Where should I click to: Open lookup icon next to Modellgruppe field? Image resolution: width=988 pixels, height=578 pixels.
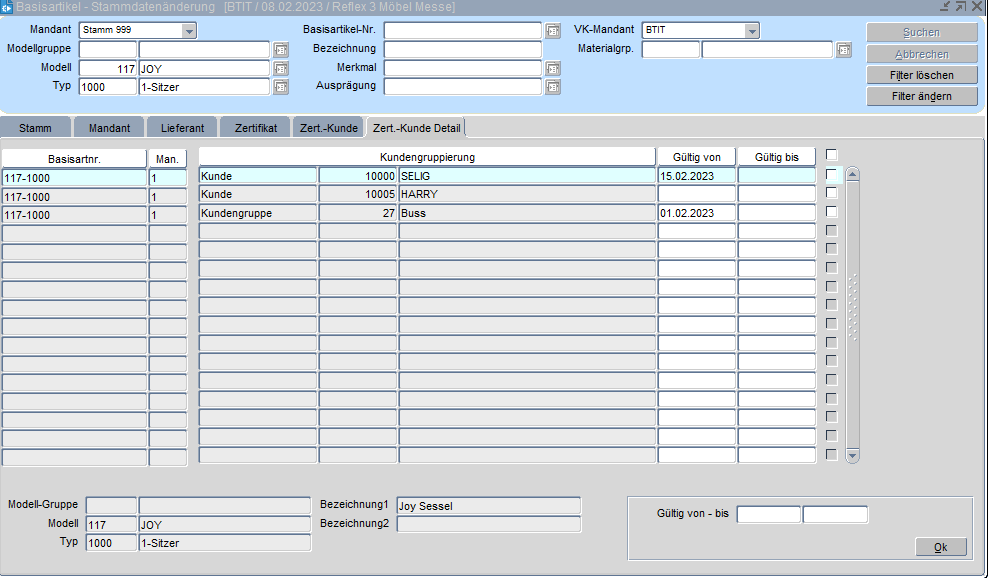pyautogui.click(x=281, y=49)
